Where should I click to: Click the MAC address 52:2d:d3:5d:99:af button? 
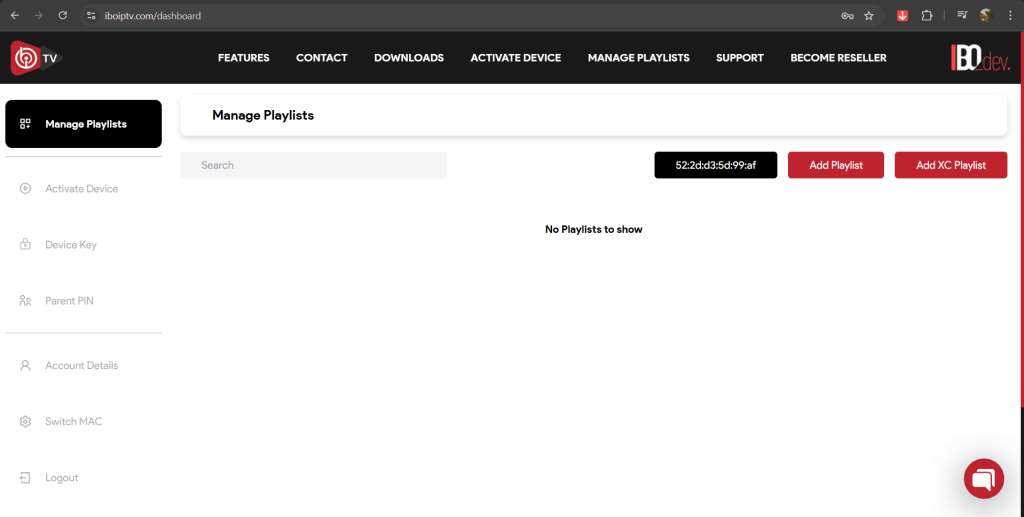click(x=716, y=165)
